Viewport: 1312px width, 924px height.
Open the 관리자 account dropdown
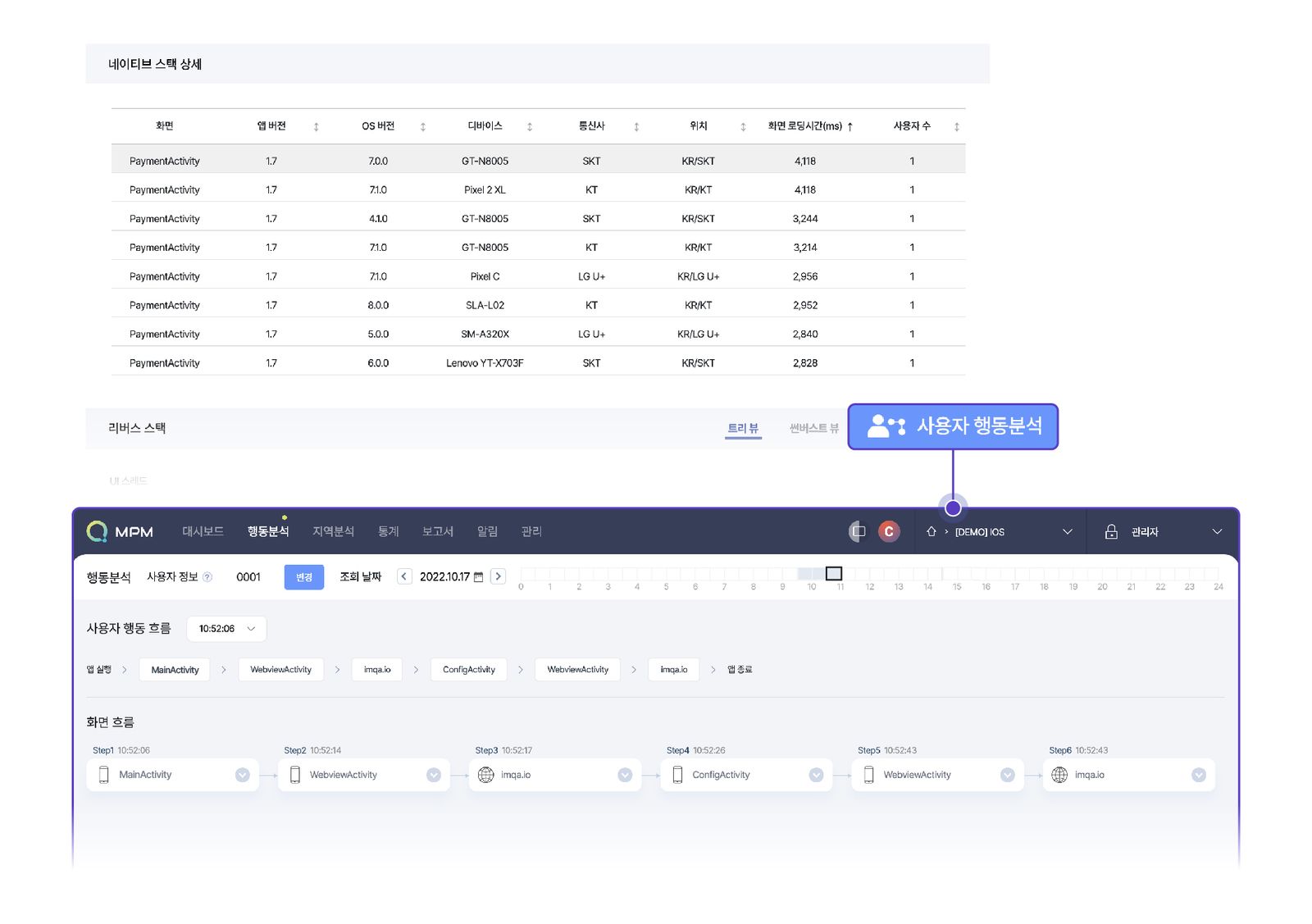tap(1162, 531)
